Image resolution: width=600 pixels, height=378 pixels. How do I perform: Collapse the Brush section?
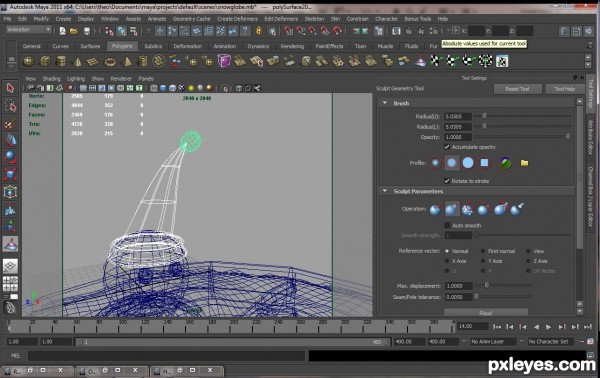(385, 103)
